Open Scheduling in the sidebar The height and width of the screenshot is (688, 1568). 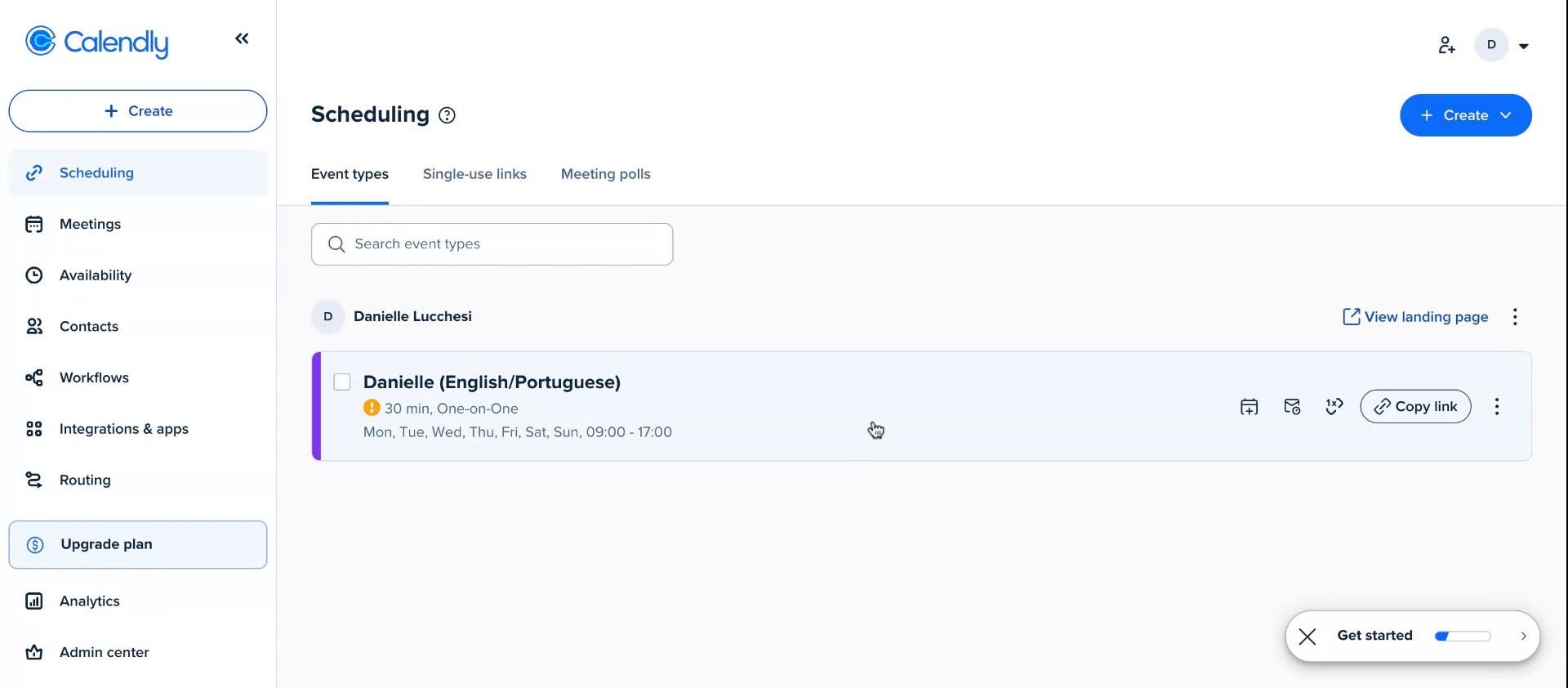point(138,172)
